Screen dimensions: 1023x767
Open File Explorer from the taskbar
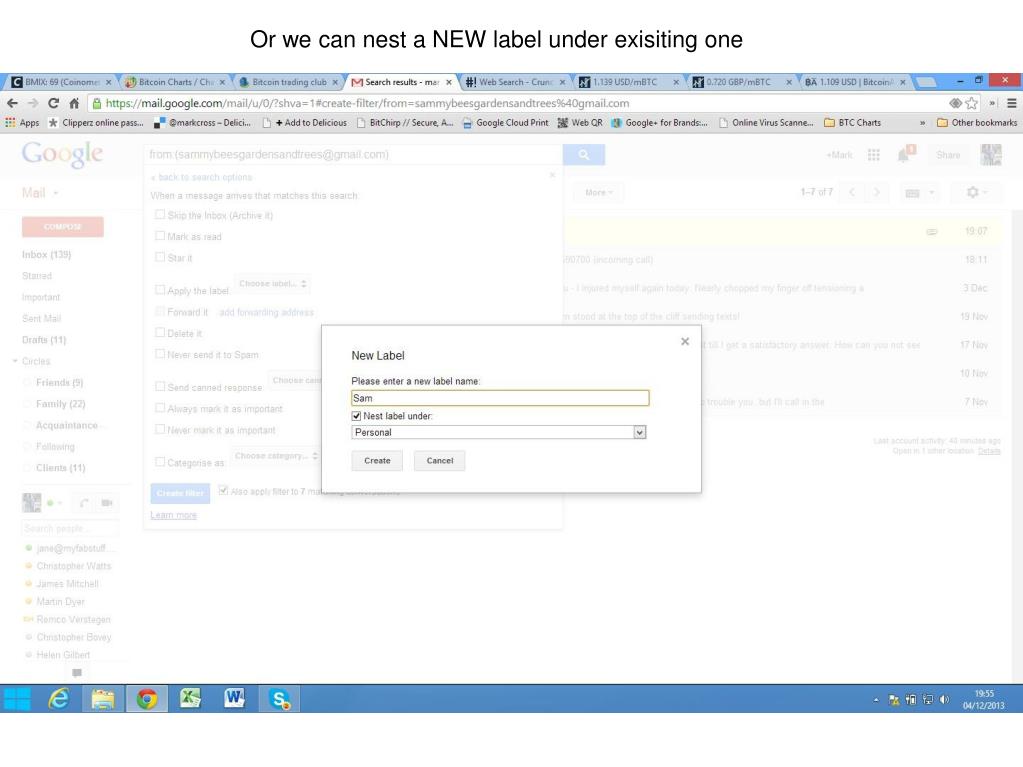tap(103, 699)
